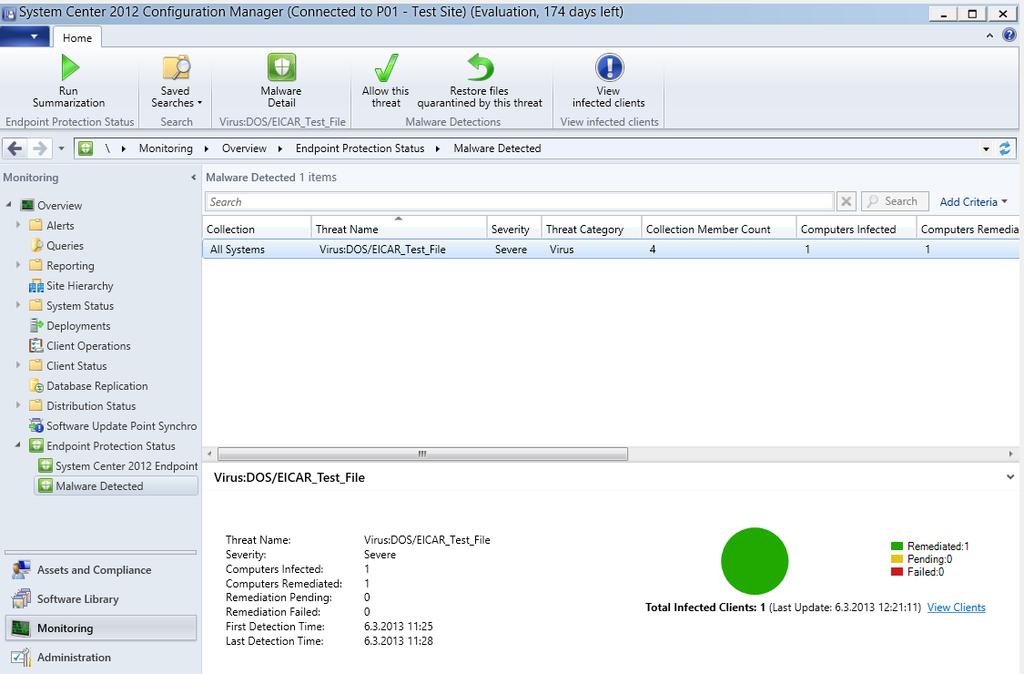The width and height of the screenshot is (1024, 674).
Task: Open the View Clients link
Action: tap(956, 607)
